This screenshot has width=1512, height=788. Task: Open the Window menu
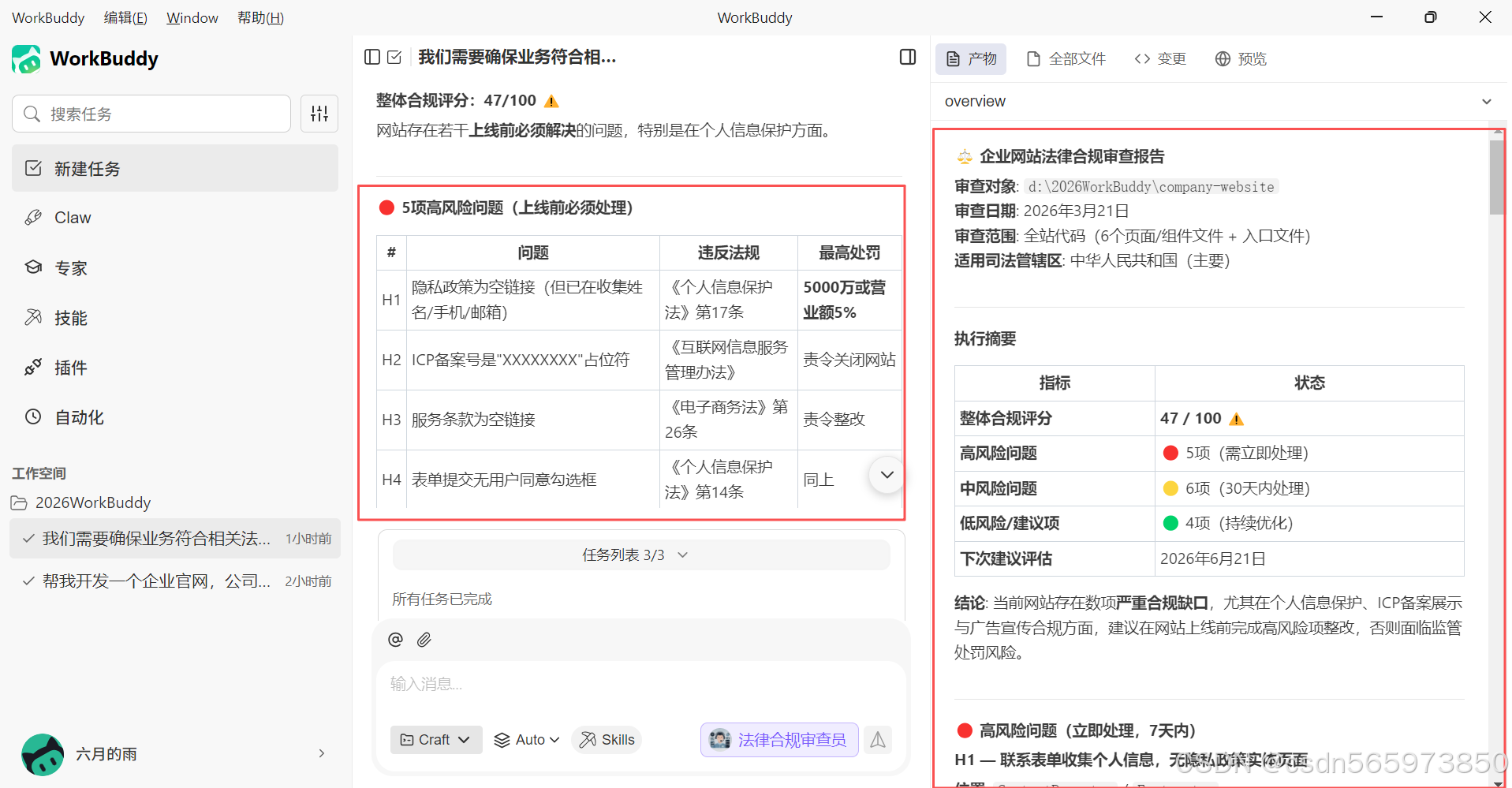point(192,17)
